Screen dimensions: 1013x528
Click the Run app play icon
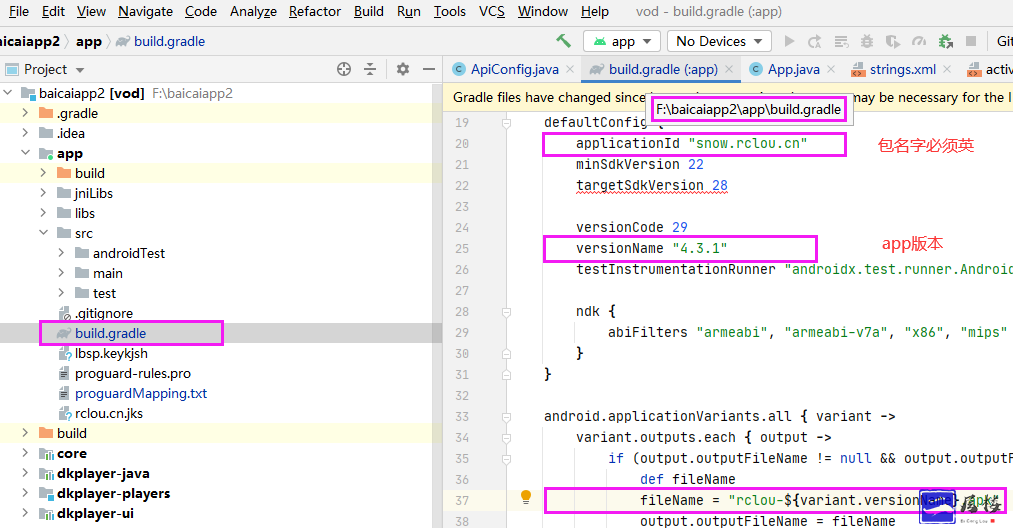tap(789, 41)
